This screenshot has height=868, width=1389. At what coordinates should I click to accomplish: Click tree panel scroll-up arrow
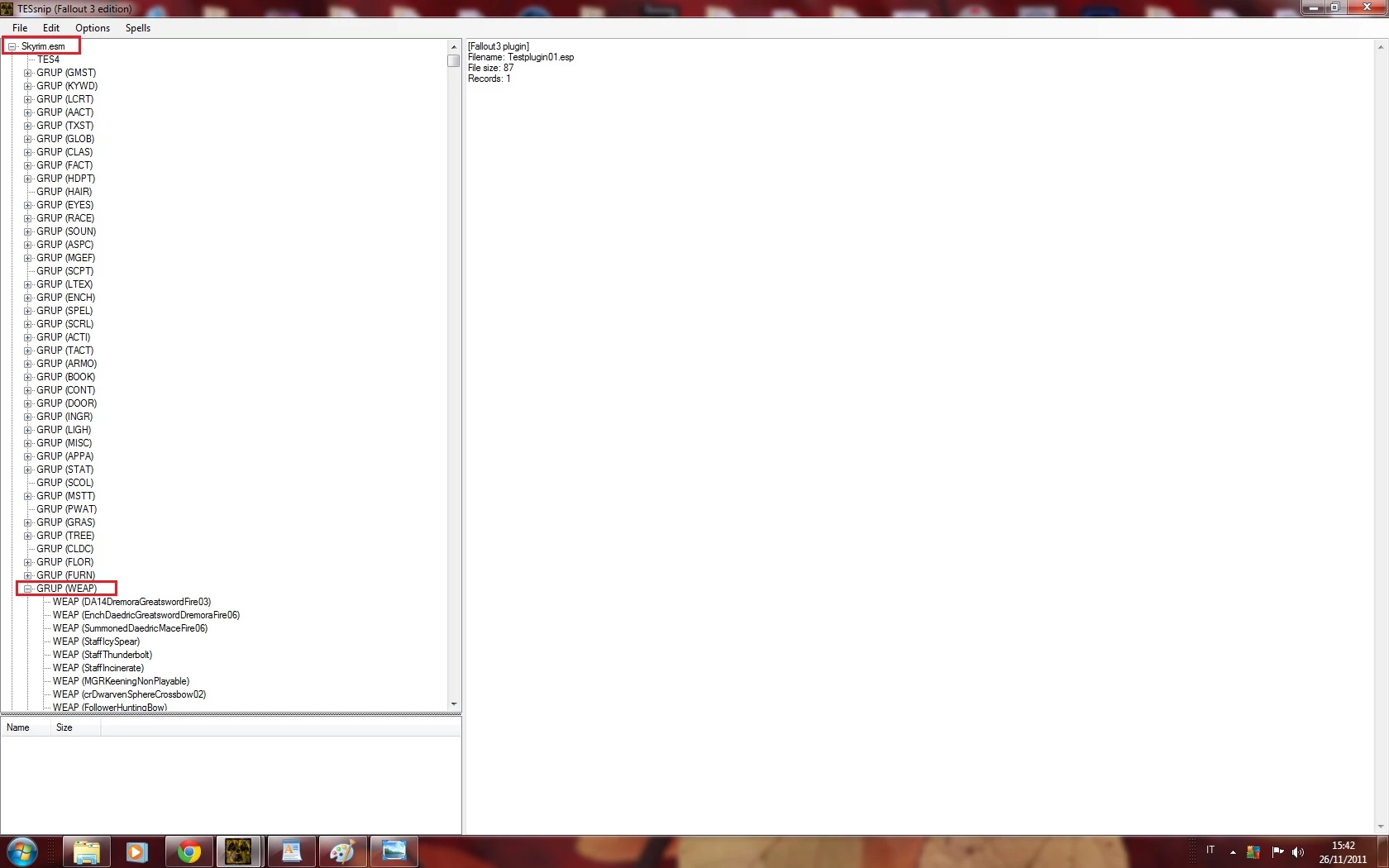pos(453,47)
